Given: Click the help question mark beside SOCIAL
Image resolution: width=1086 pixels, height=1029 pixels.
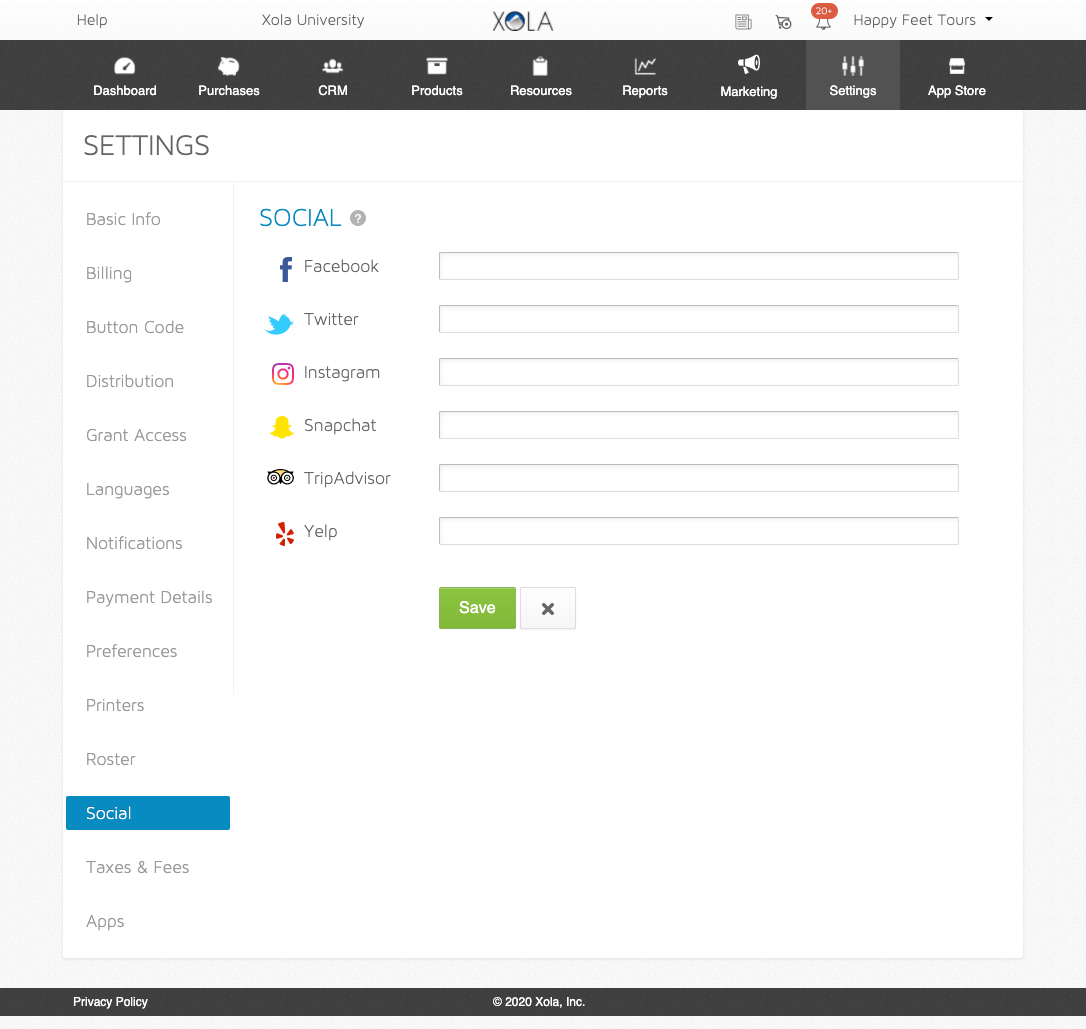Looking at the screenshot, I should [358, 218].
